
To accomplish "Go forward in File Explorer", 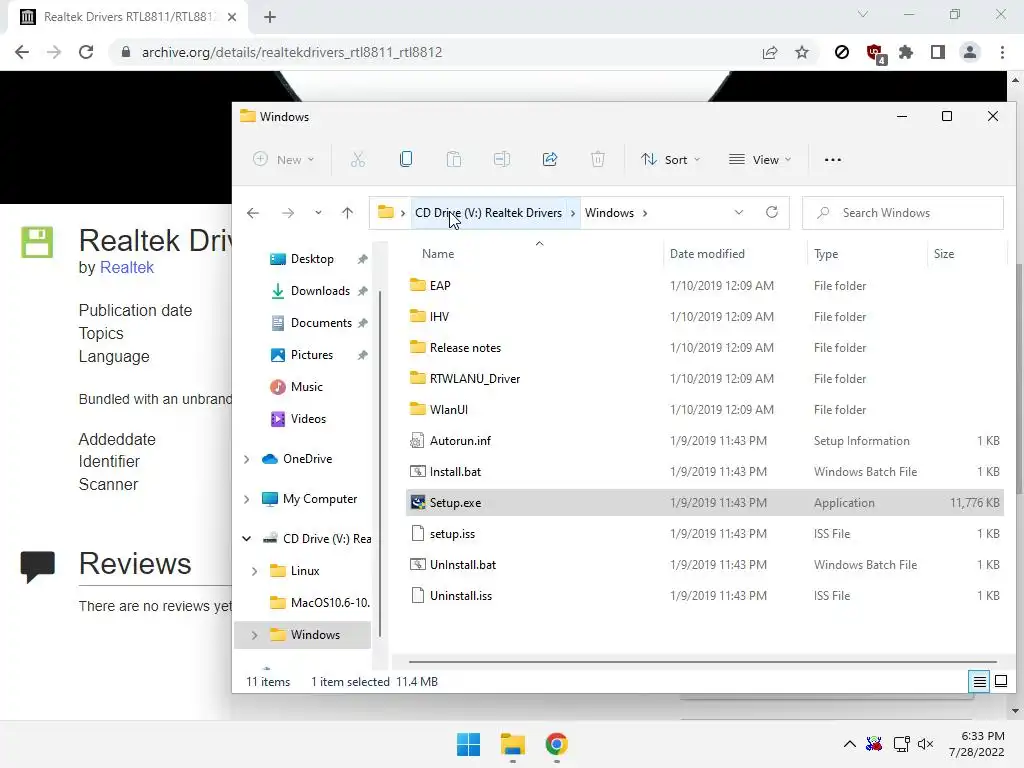I will click(x=287, y=213).
